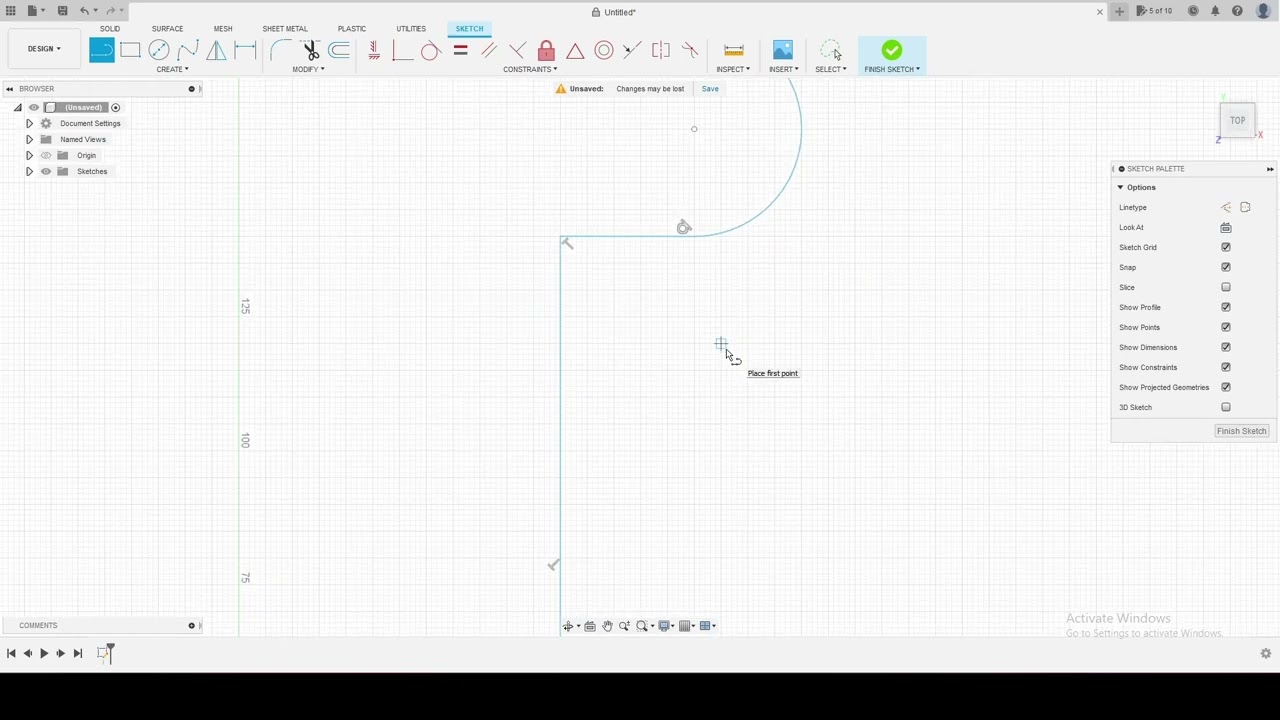Select the Trim scissors tool

point(311,50)
